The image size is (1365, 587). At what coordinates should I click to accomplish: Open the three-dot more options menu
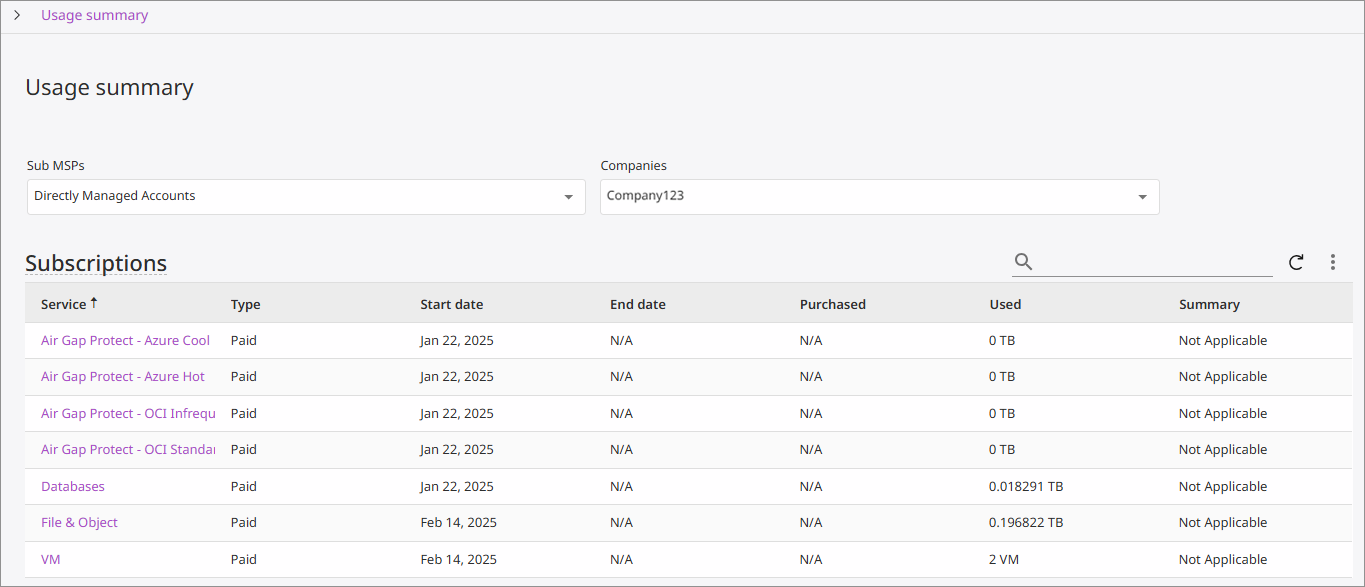(x=1332, y=262)
